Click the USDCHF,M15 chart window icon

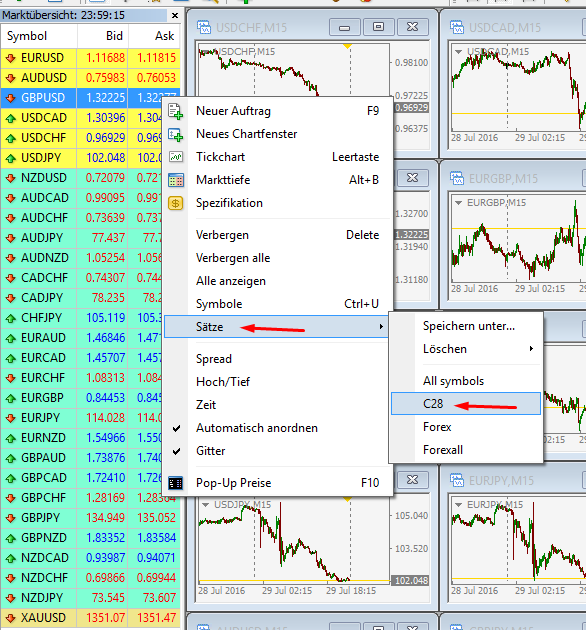(204, 27)
